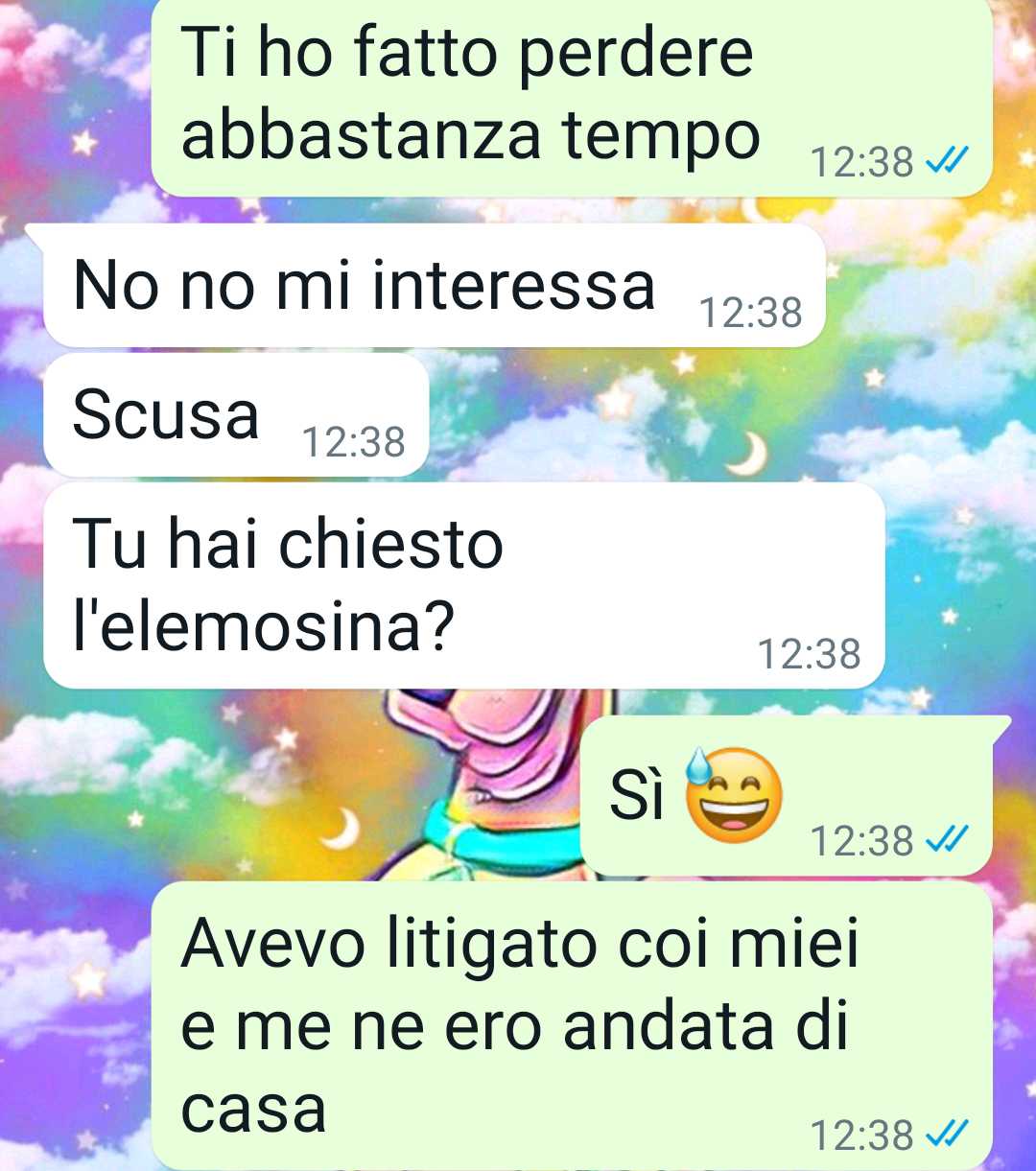
Task: Select the 'No no mi interessa' message
Action: click(434, 286)
